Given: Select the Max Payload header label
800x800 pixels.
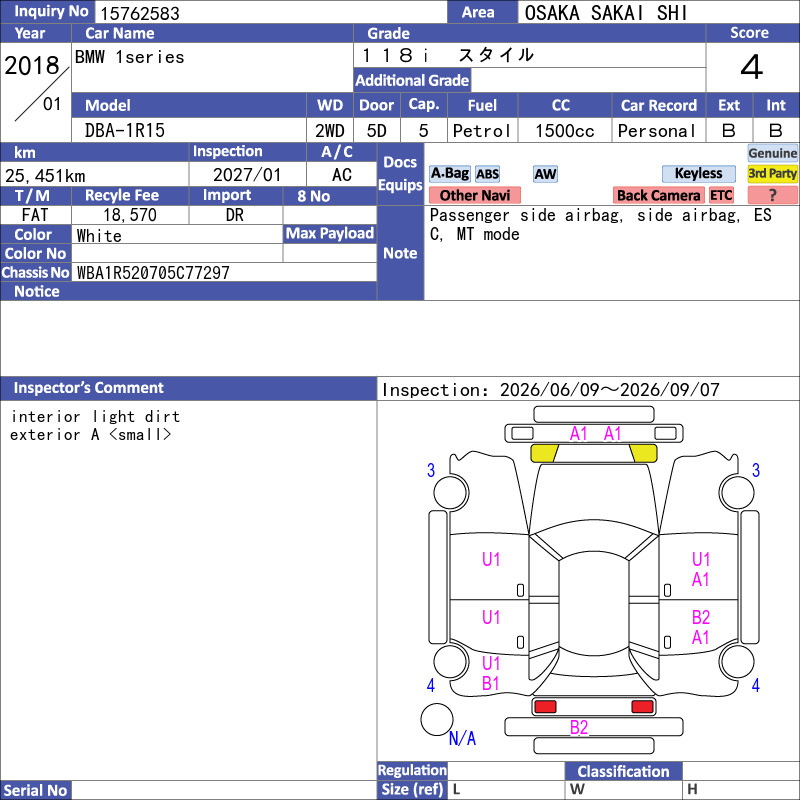Looking at the screenshot, I should point(330,233).
